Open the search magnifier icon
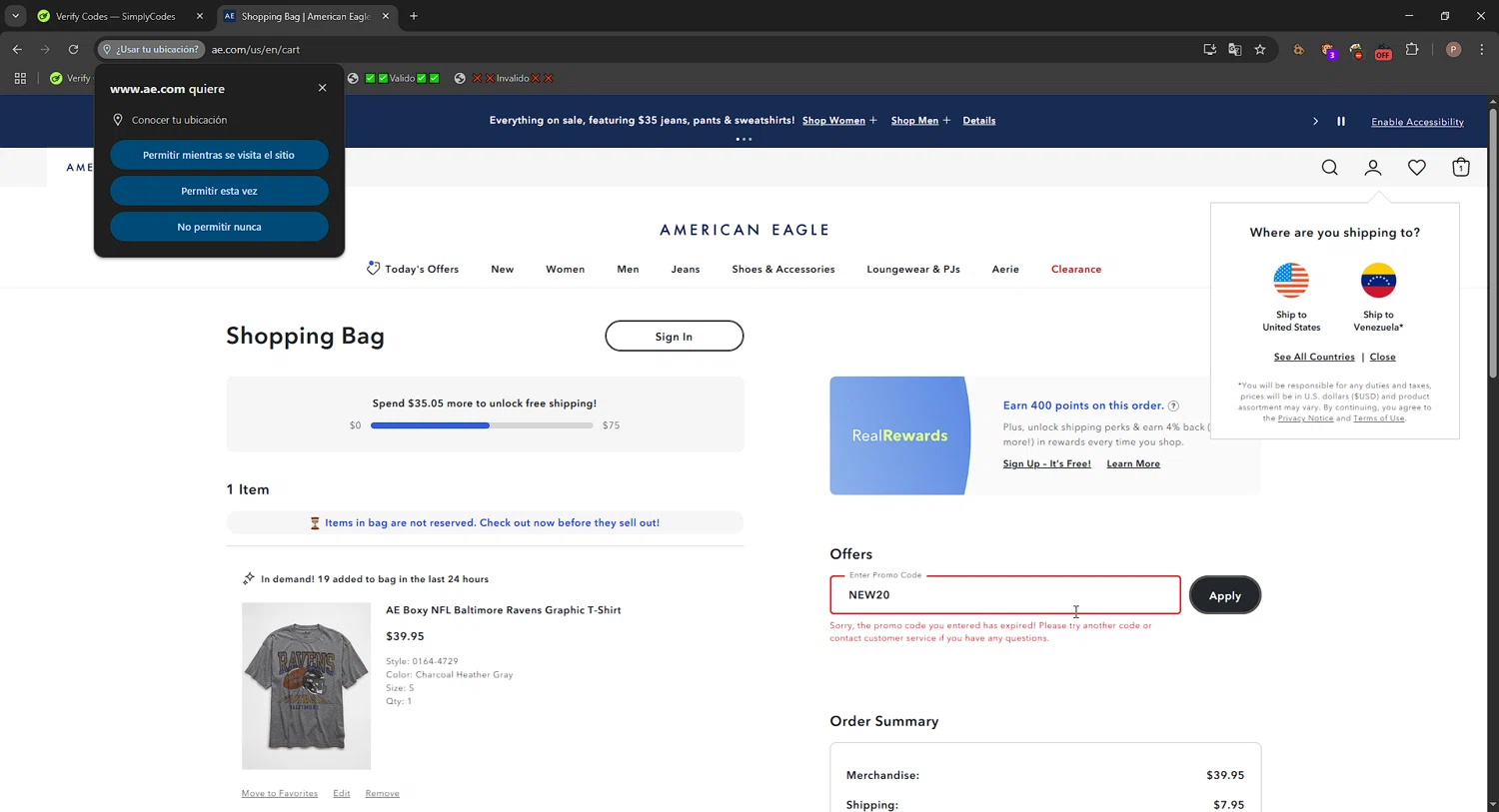 point(1329,168)
